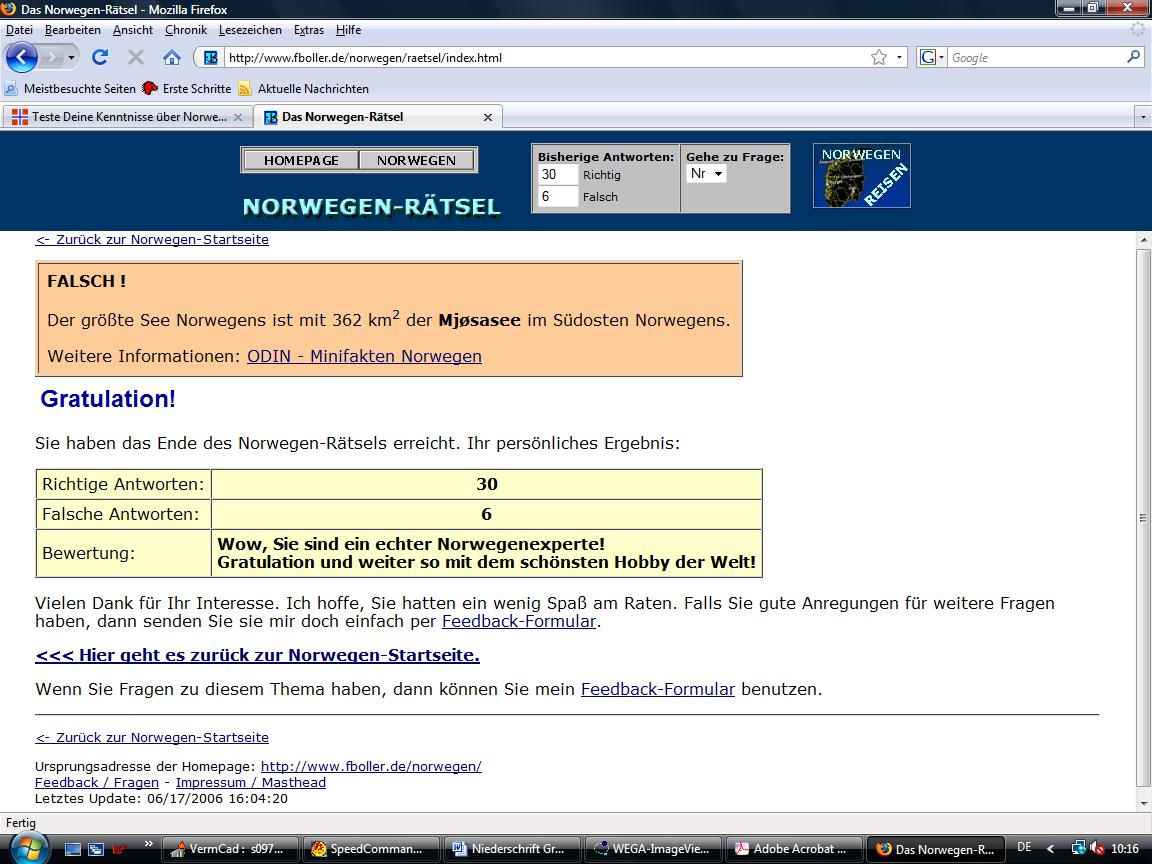
Task: Open the Norwegen Reisen logo image
Action: (x=861, y=176)
